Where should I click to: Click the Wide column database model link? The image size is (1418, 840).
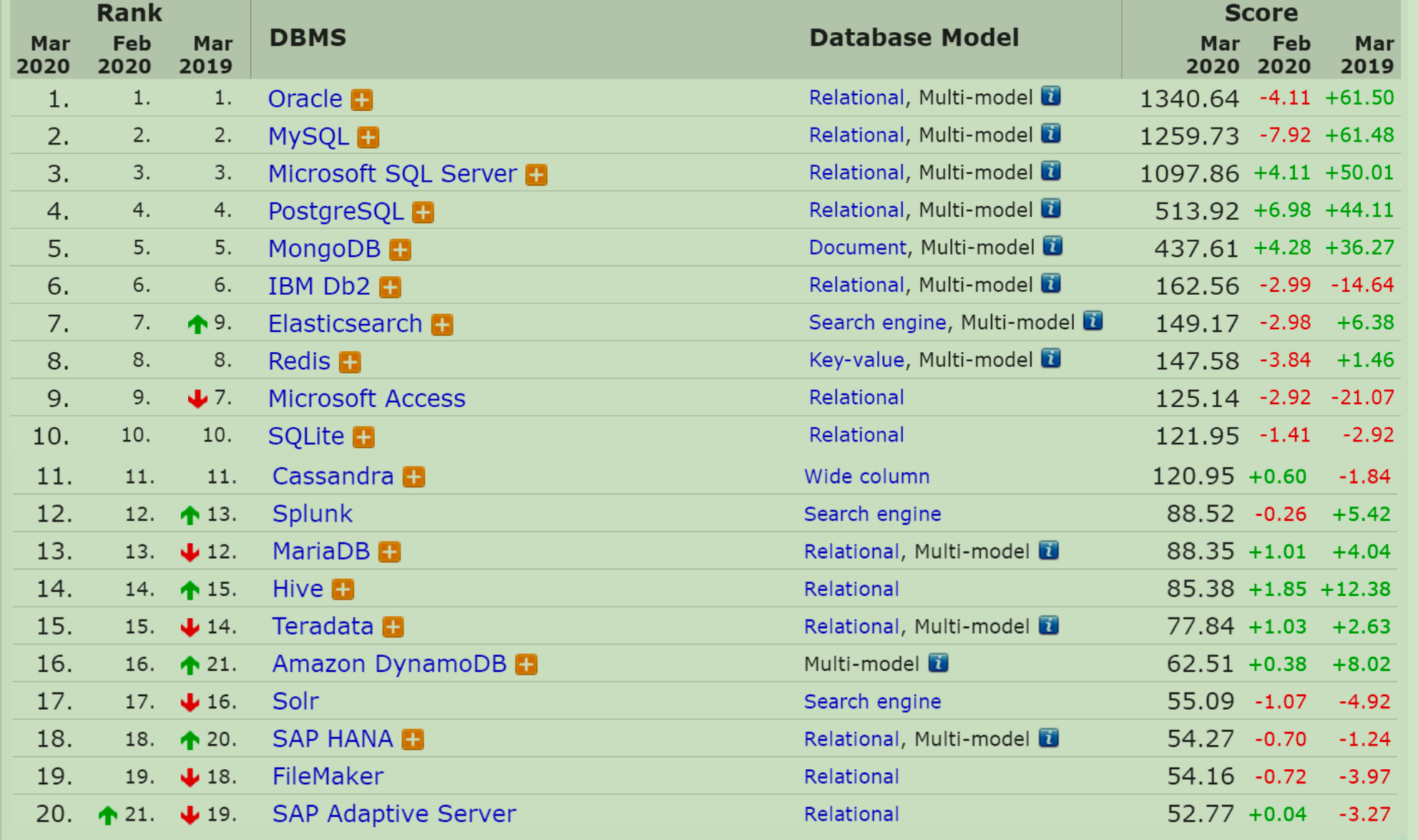pos(866,477)
